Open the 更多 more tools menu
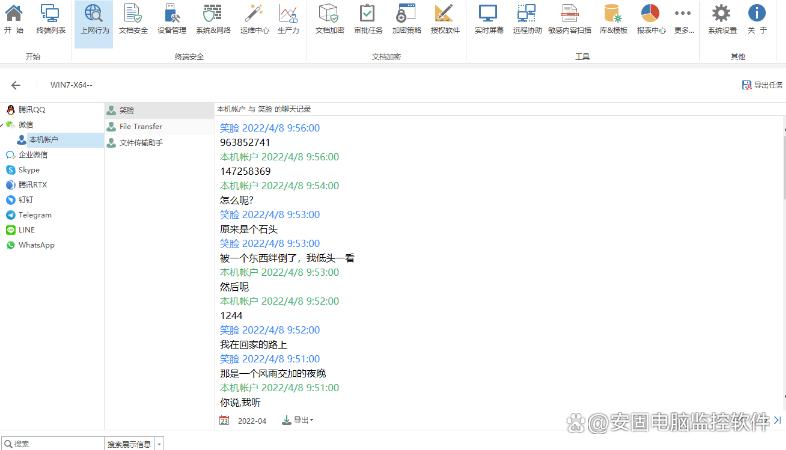This screenshot has height=450, width=786. [683, 19]
